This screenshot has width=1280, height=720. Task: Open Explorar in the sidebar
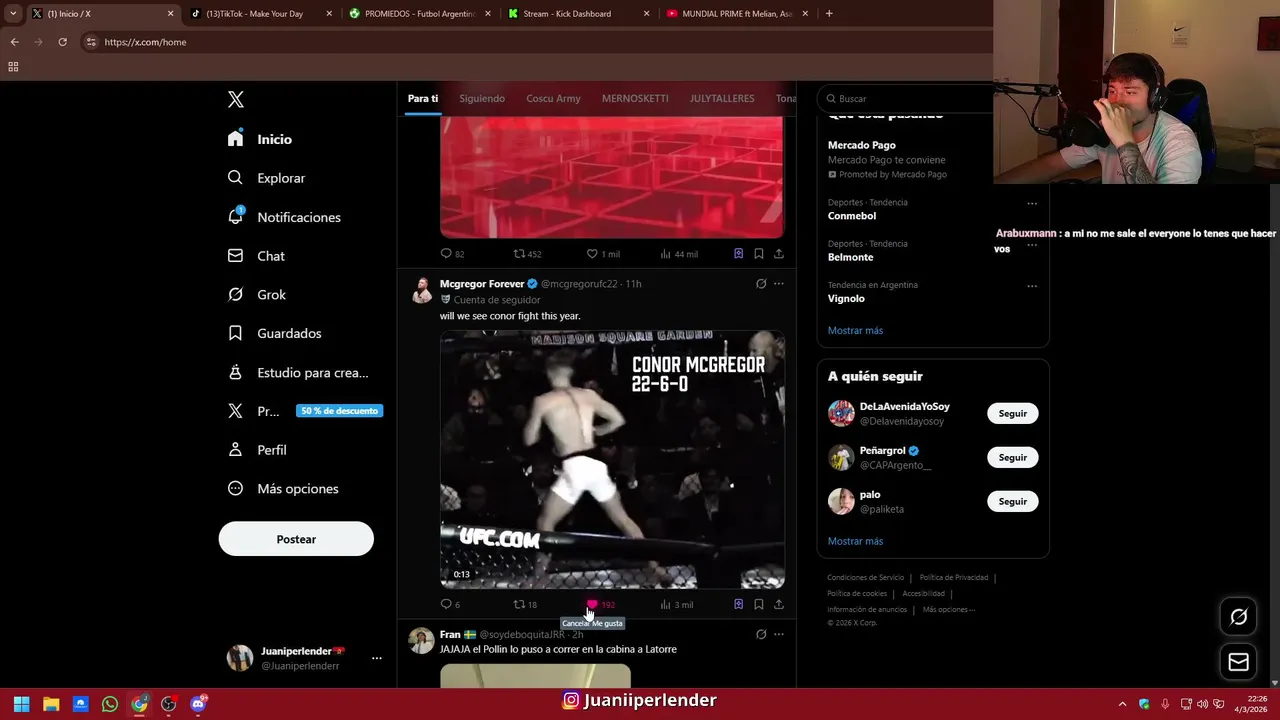click(x=266, y=178)
